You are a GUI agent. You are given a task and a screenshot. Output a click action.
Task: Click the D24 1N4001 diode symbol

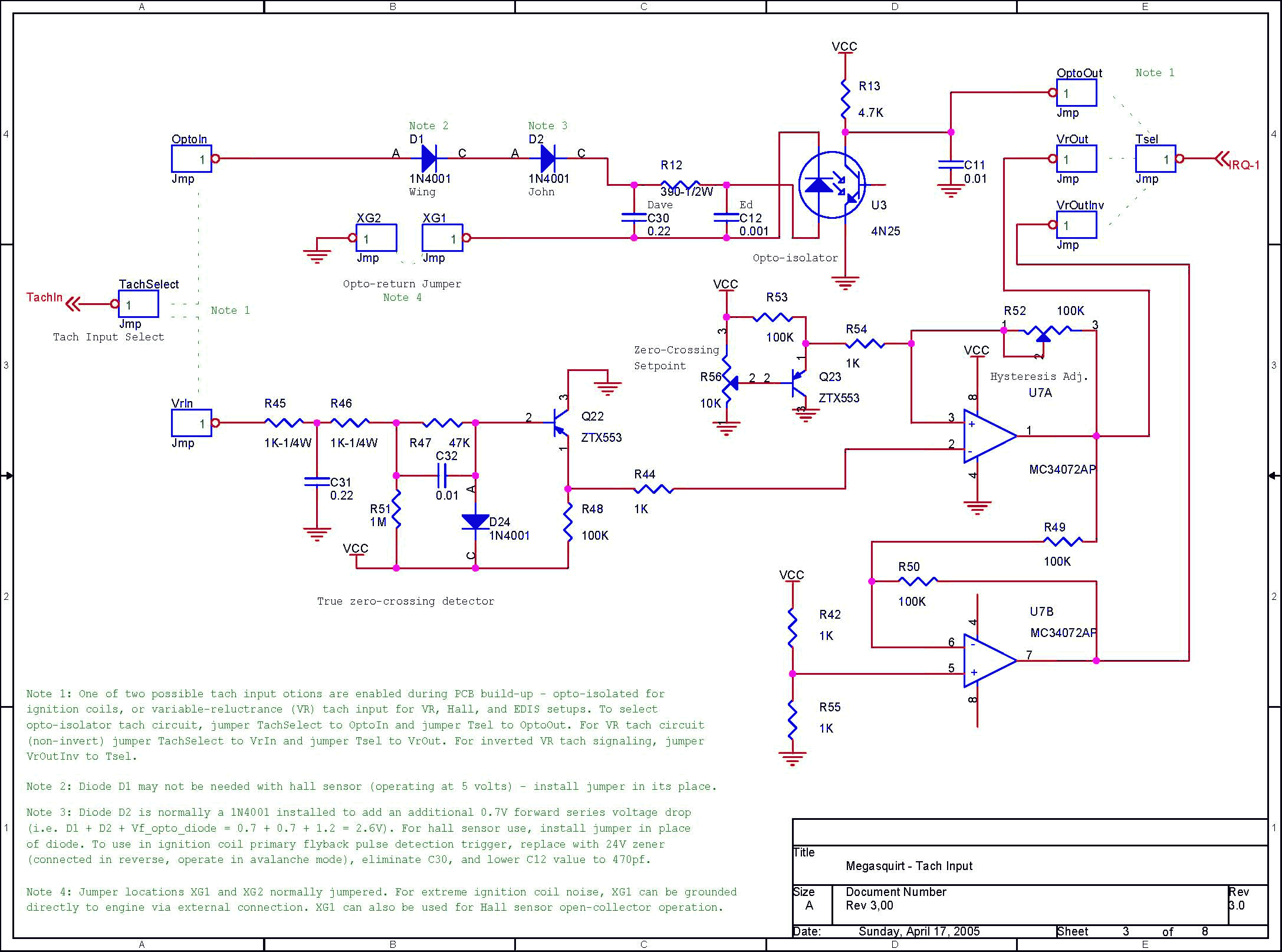click(475, 522)
